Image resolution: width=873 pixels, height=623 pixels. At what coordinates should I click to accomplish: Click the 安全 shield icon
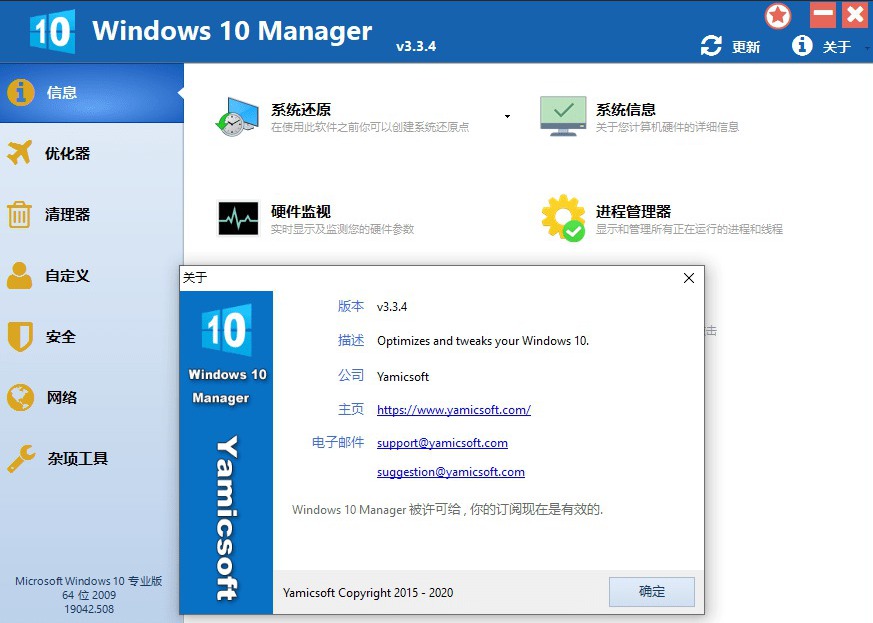click(x=20, y=336)
